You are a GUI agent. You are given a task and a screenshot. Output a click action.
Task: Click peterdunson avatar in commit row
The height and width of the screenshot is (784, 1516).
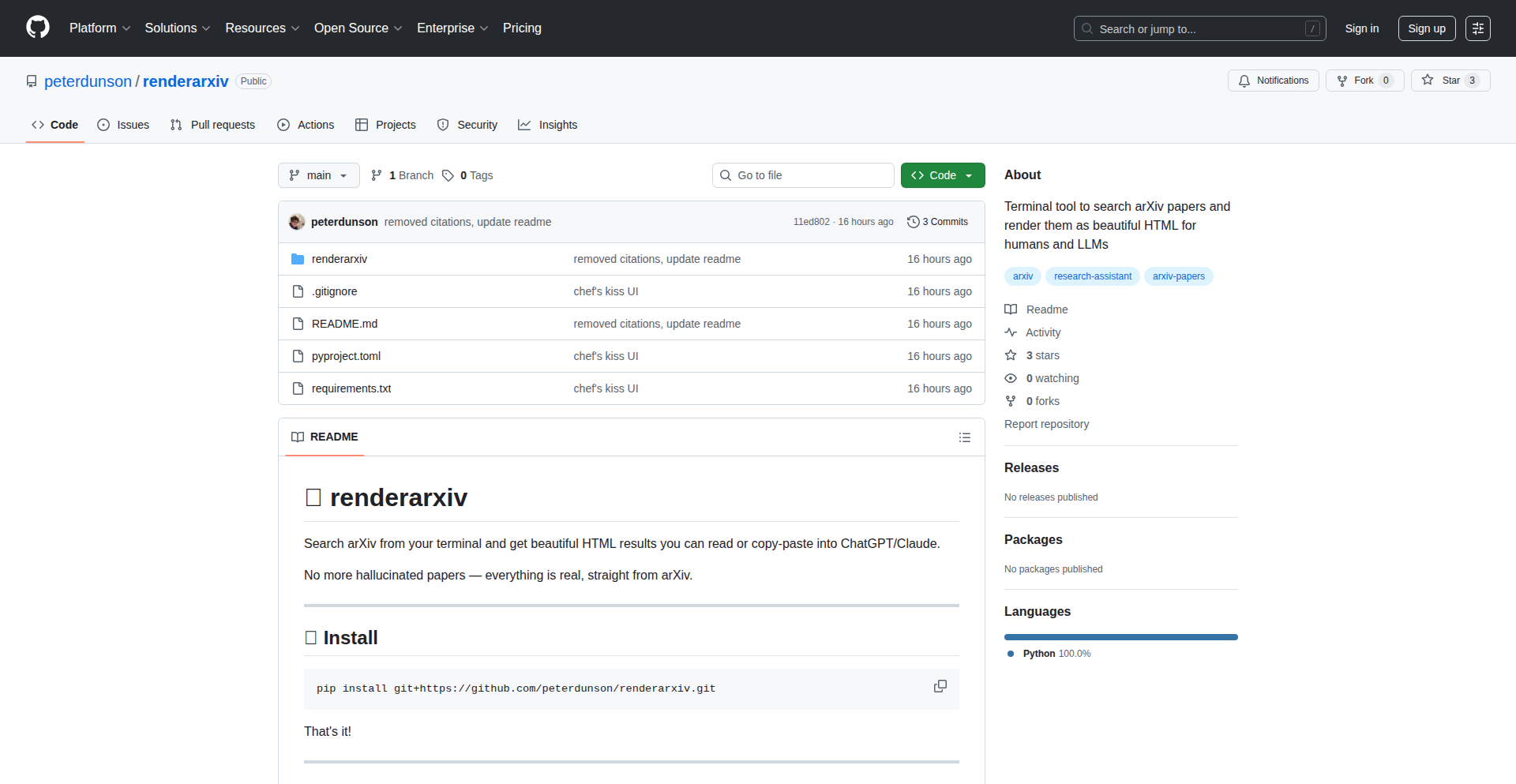pos(297,222)
